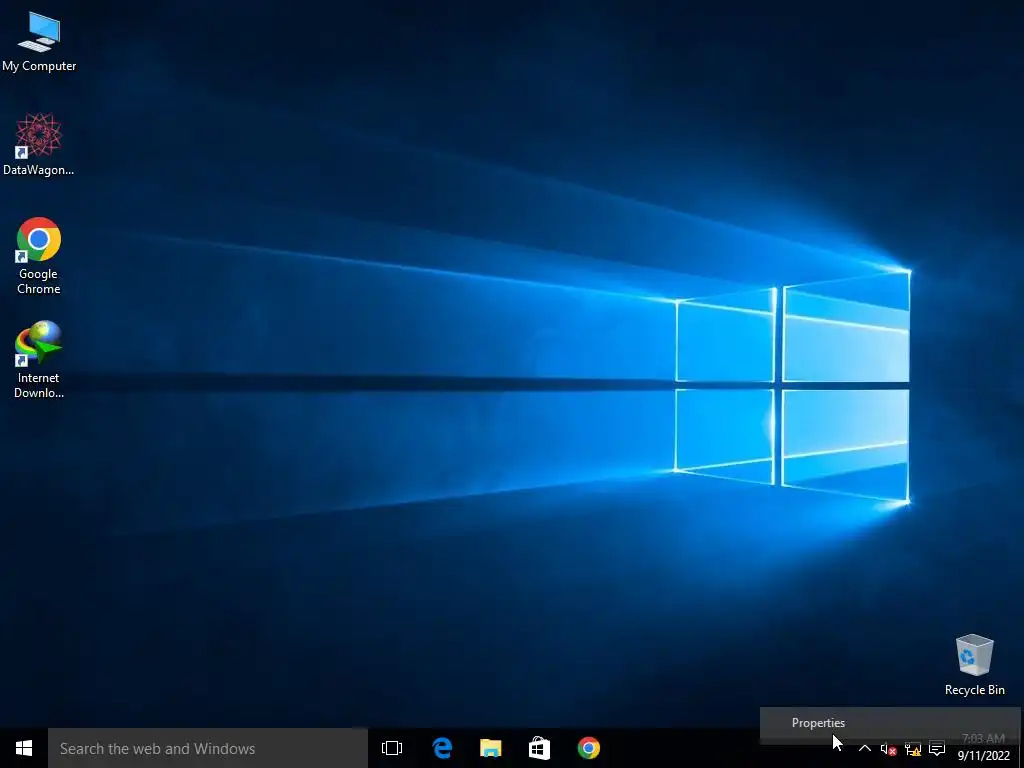The height and width of the screenshot is (768, 1024).
Task: Open File Explorer from the taskbar
Action: point(491,748)
